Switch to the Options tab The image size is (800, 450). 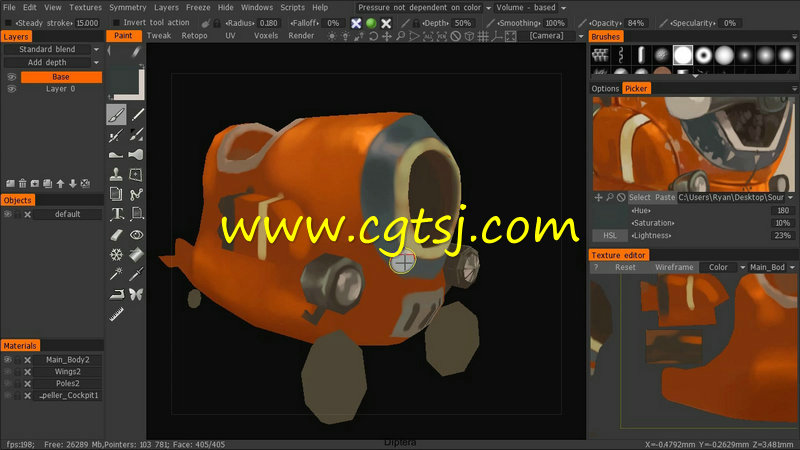pyautogui.click(x=605, y=89)
